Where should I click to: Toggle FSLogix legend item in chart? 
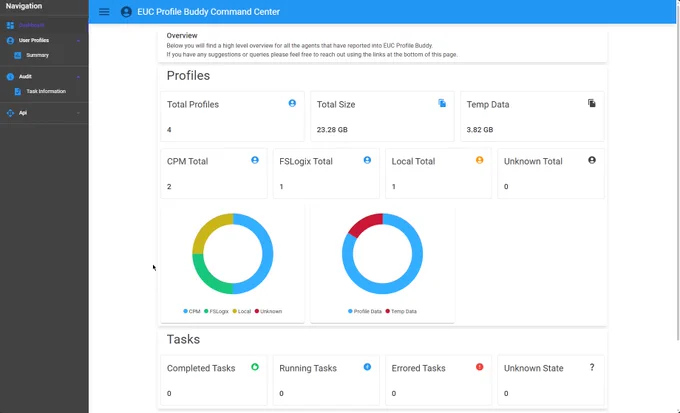[216, 311]
